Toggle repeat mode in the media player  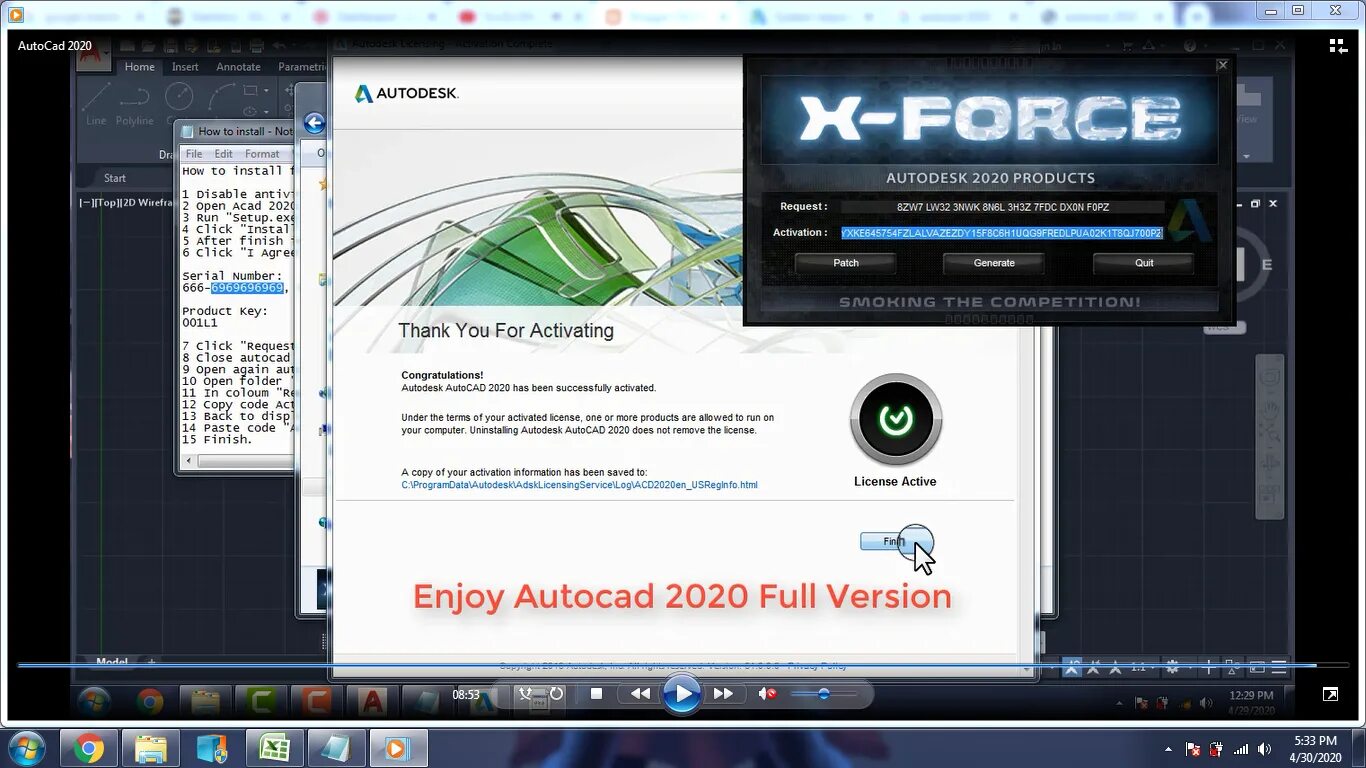(x=556, y=693)
